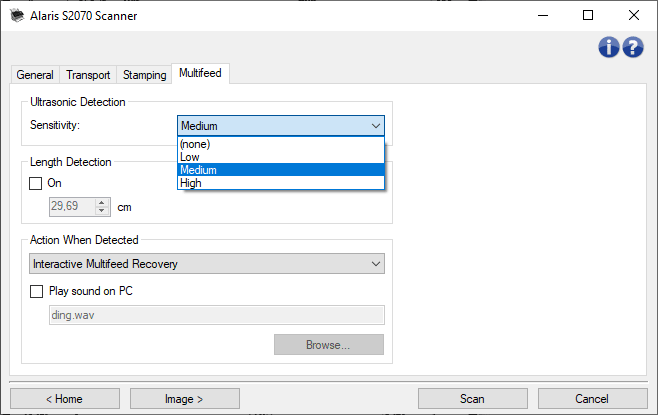Increase length value with up spinner arrow

[x=102, y=203]
